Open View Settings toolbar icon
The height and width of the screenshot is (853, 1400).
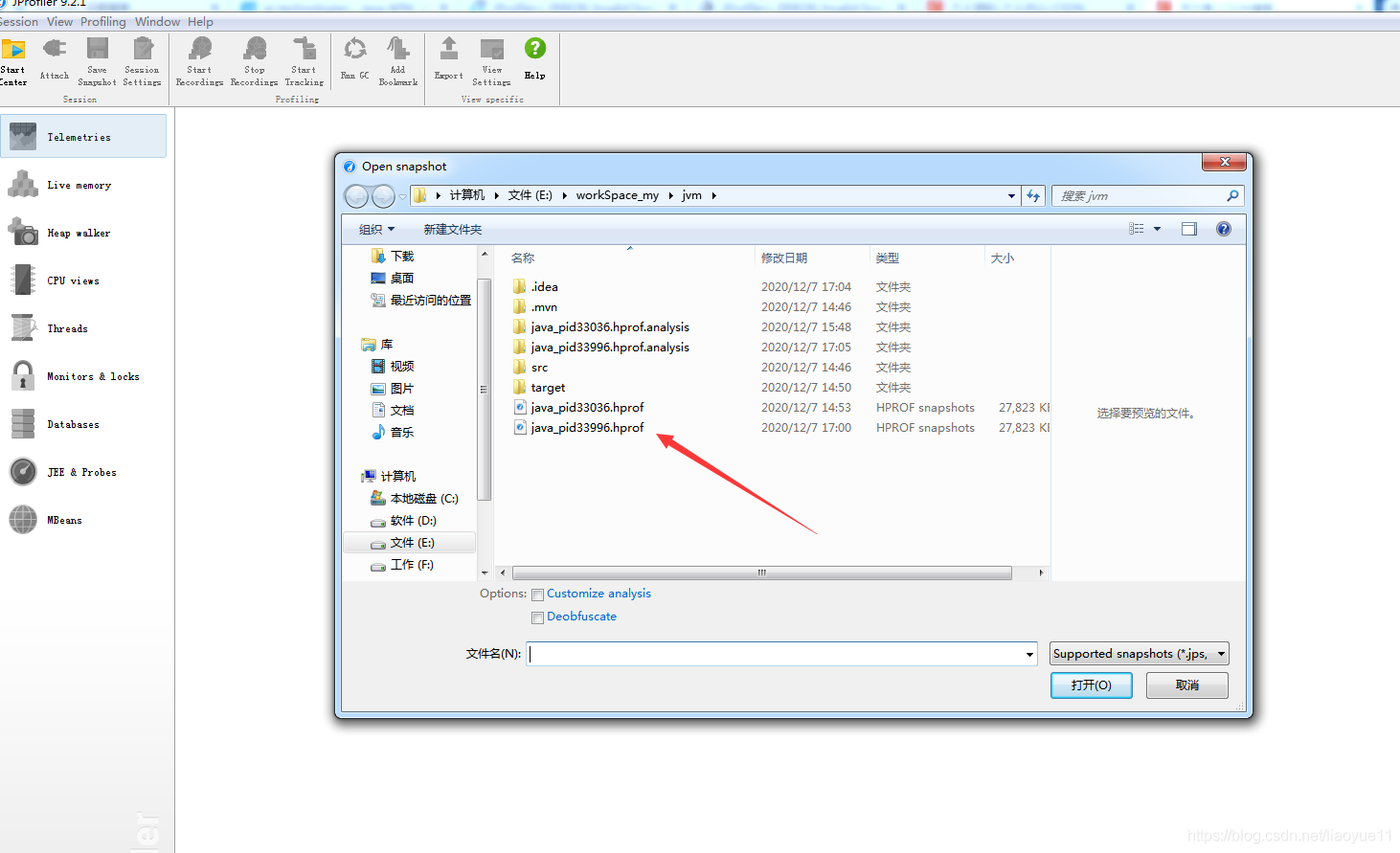(x=492, y=49)
